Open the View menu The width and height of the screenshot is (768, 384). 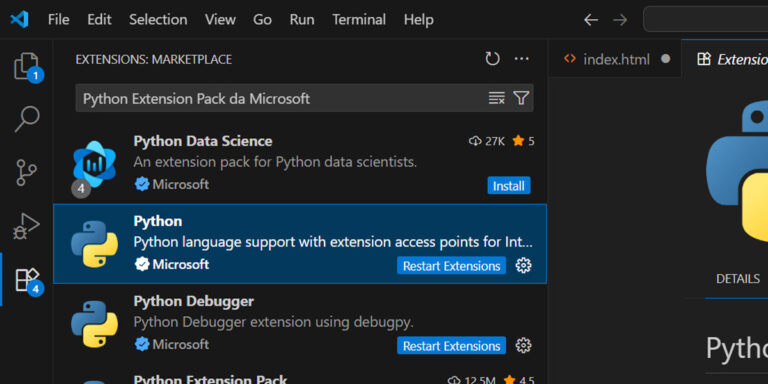pyautogui.click(x=220, y=20)
